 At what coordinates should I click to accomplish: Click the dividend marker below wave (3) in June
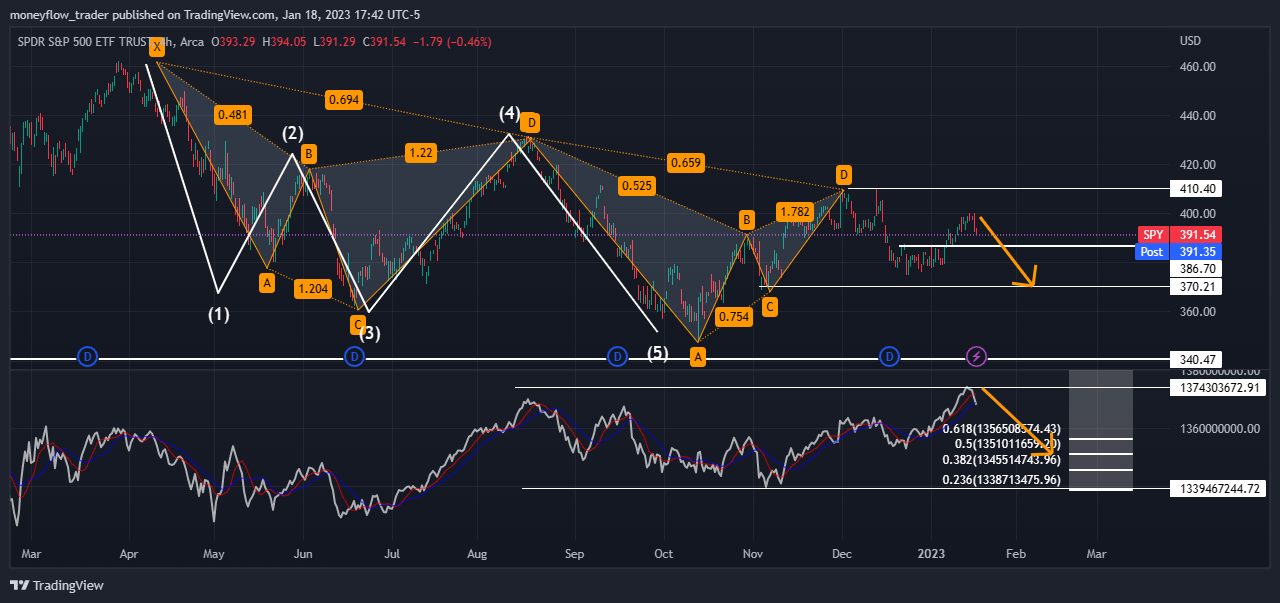point(355,356)
